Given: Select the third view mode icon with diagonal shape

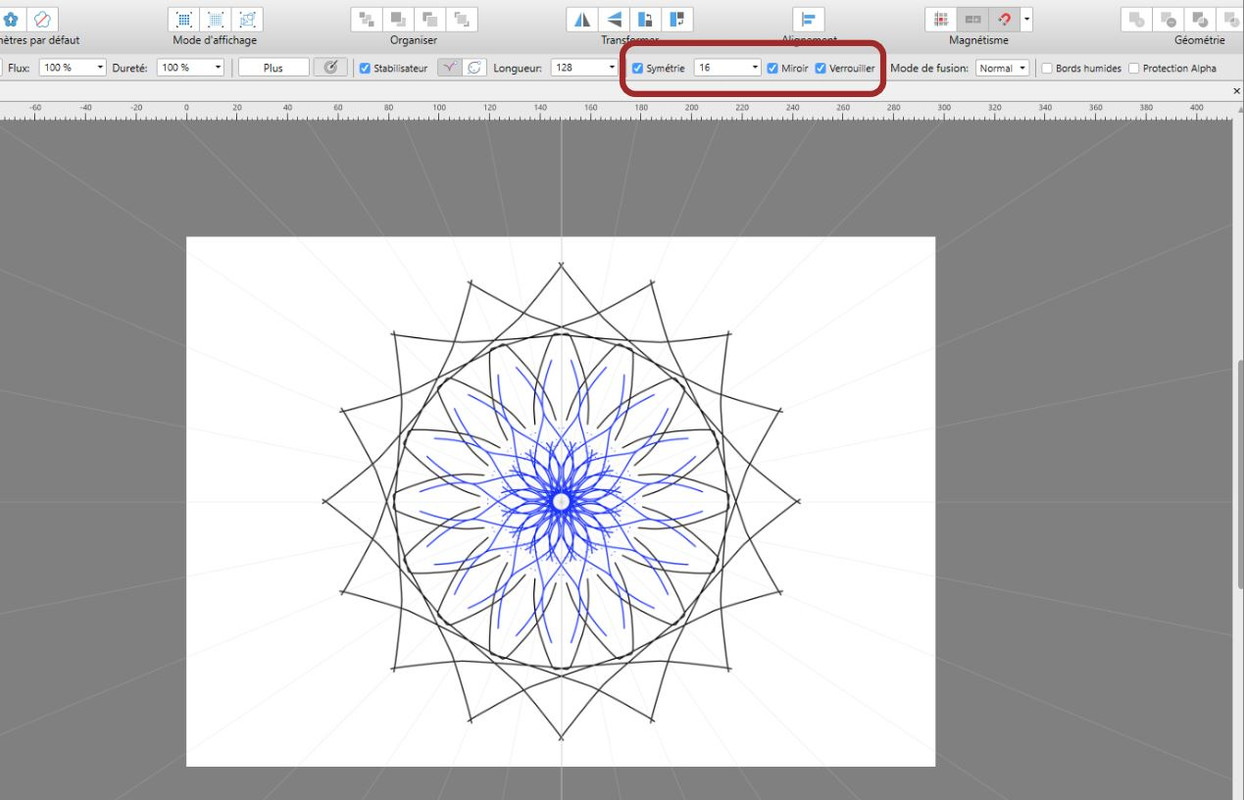Looking at the screenshot, I should [248, 19].
